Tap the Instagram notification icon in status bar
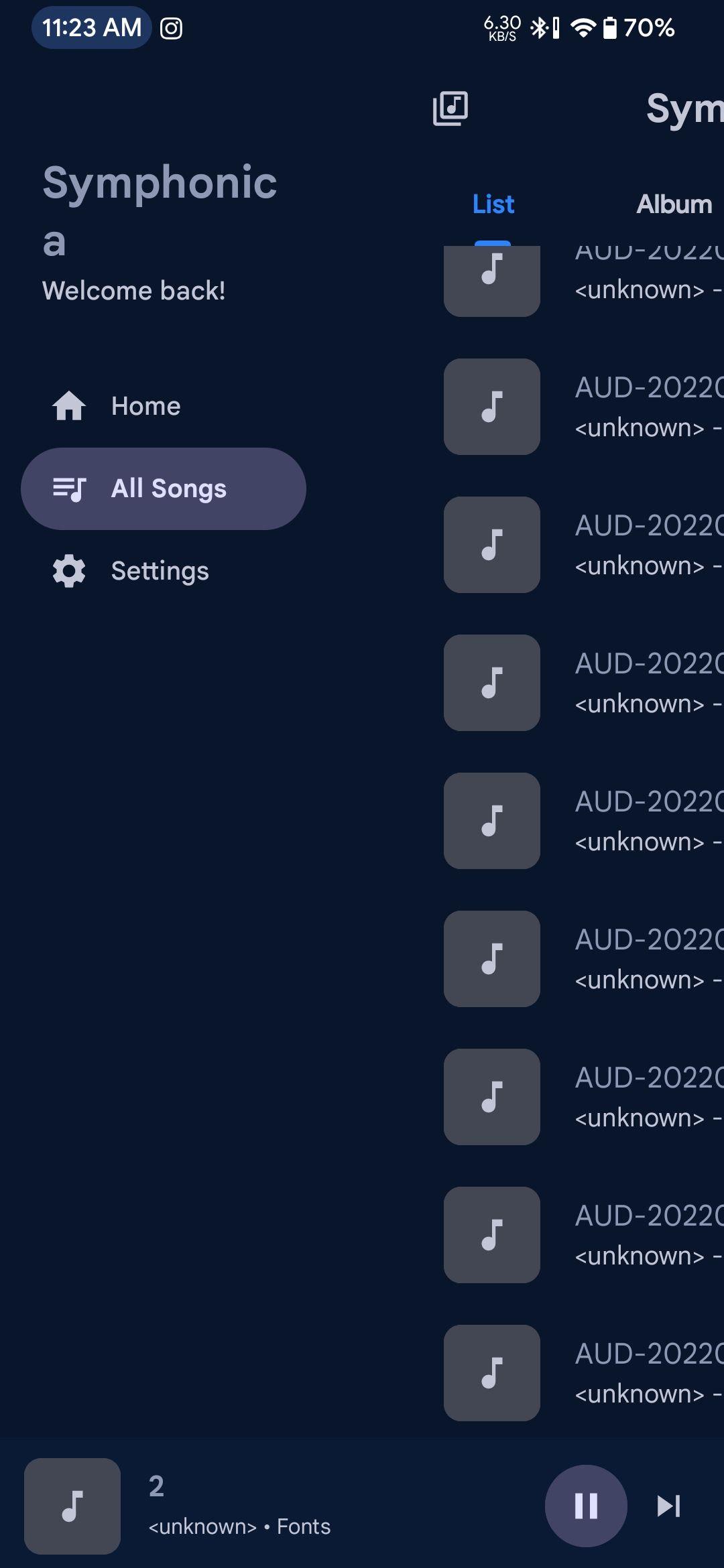This screenshot has height=1568, width=724. (172, 28)
